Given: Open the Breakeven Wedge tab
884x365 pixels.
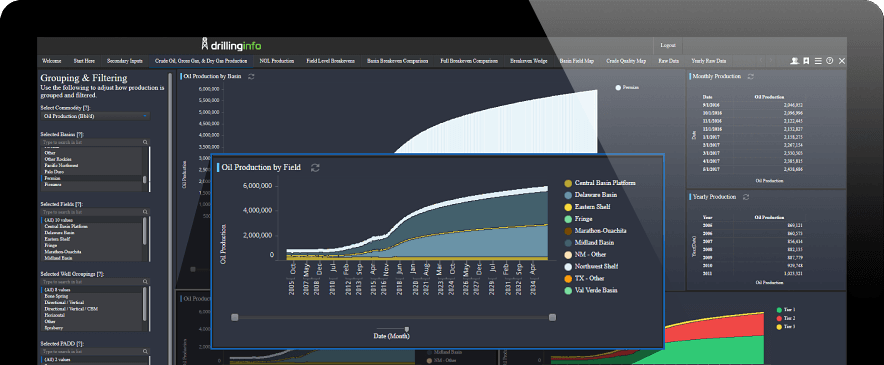Looking at the screenshot, I should 528,61.
